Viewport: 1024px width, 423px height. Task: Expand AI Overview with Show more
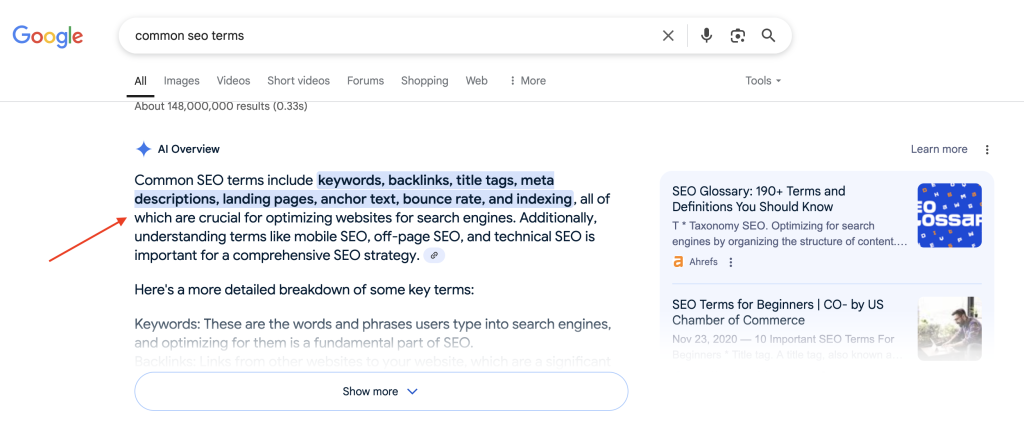tap(381, 392)
